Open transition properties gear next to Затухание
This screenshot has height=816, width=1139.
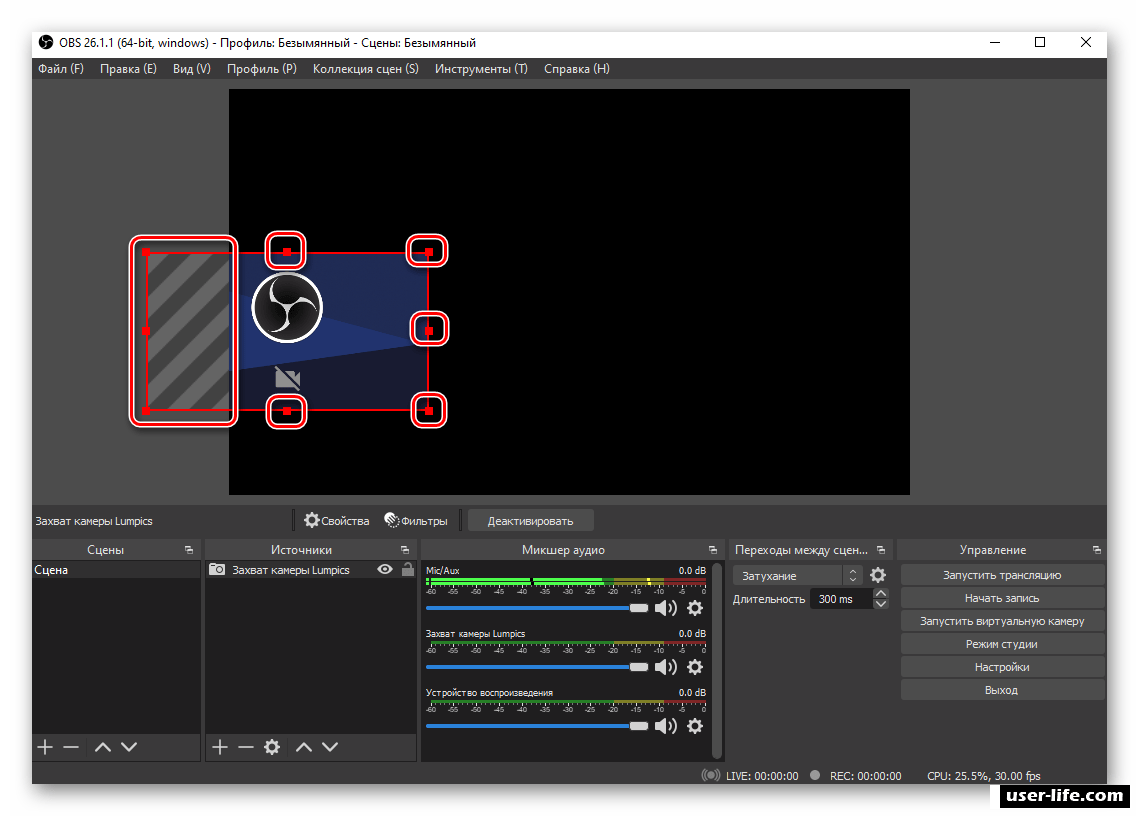tap(878, 575)
